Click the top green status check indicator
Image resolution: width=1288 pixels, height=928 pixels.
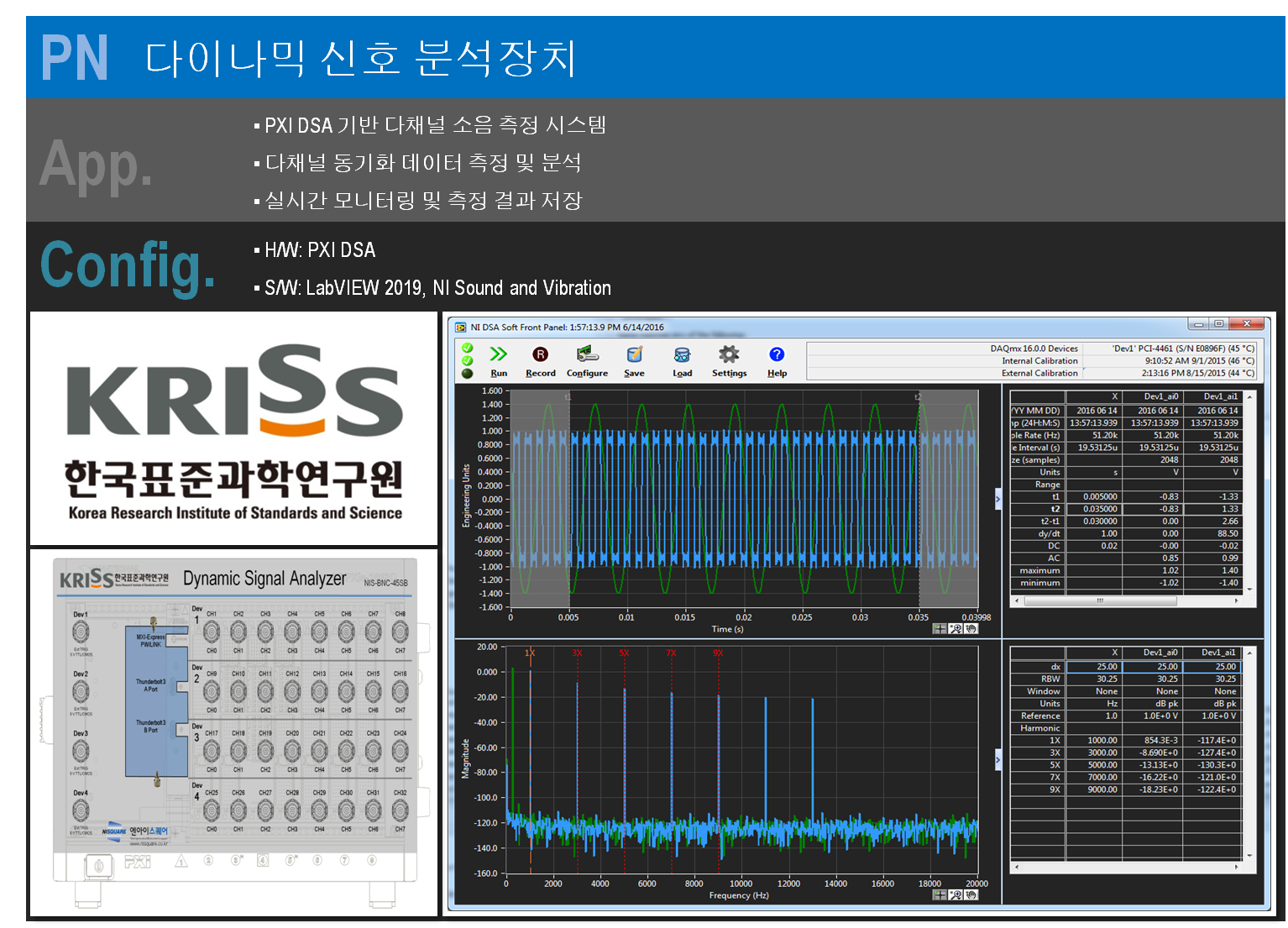pos(468,348)
